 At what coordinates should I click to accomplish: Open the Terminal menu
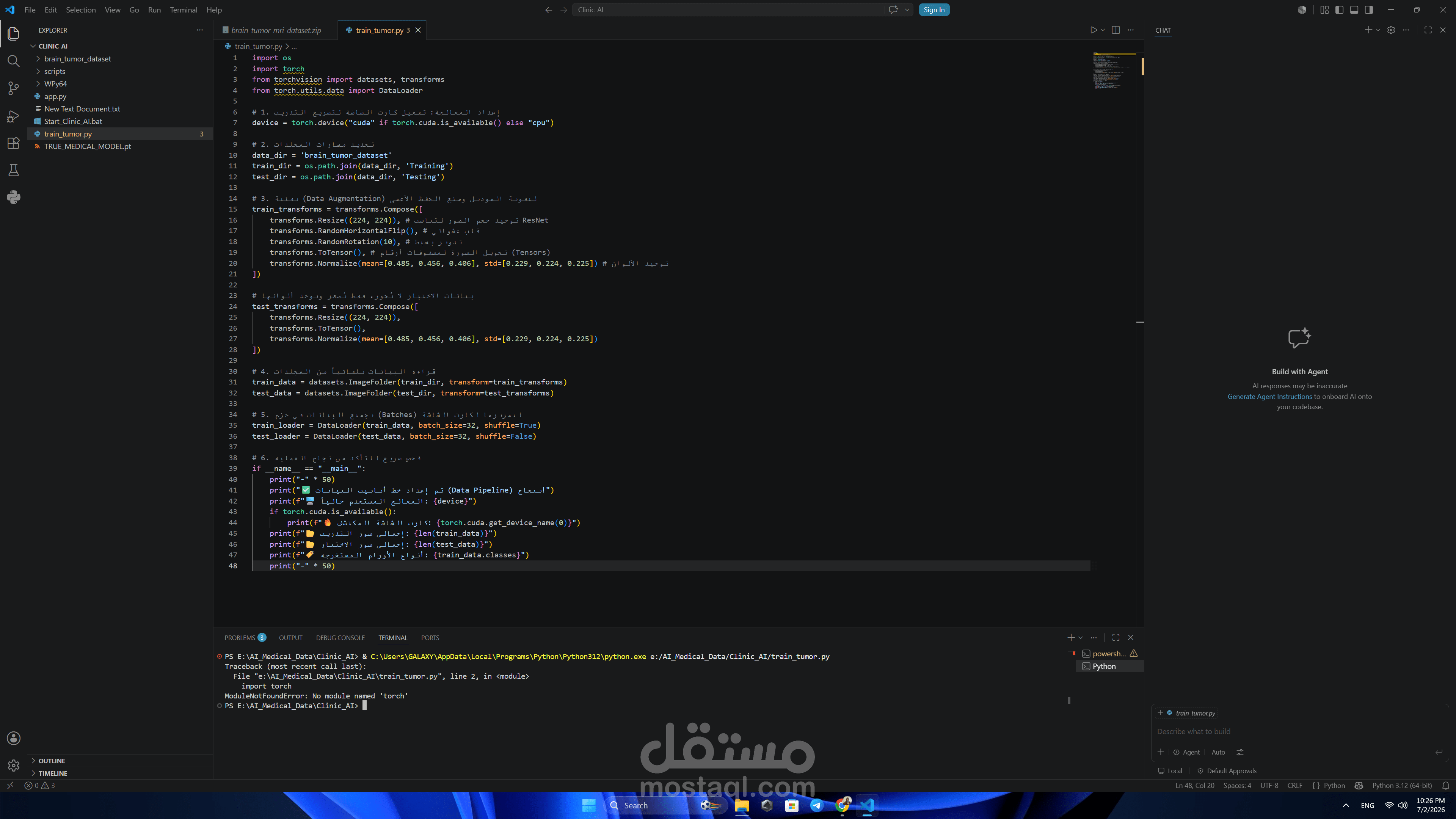coord(184,9)
